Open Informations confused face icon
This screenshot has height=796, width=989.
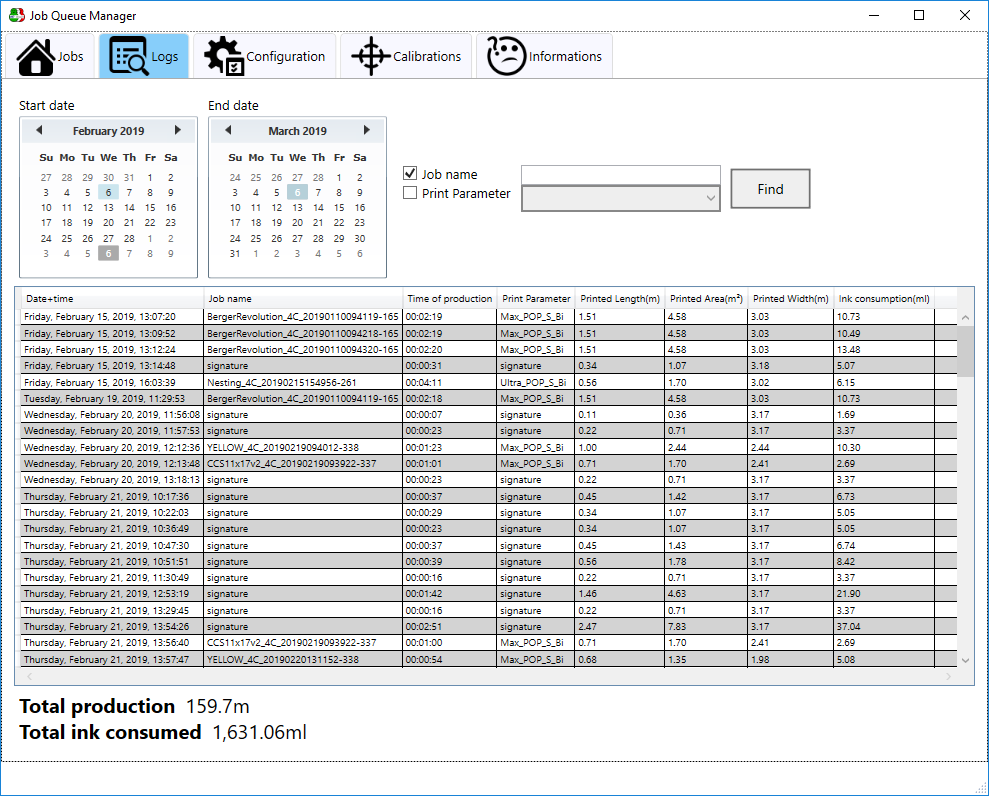point(506,57)
